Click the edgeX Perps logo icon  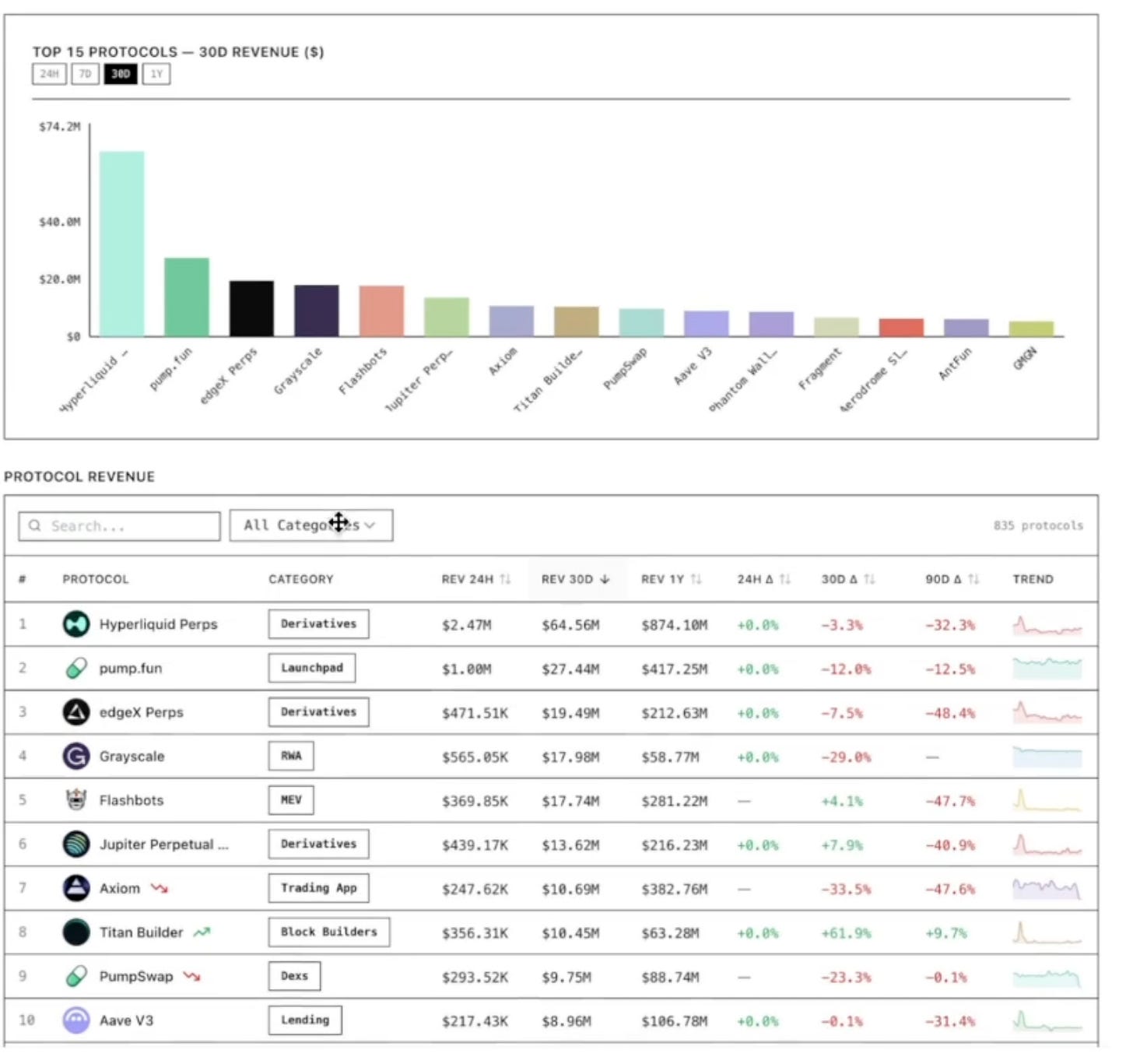click(x=76, y=712)
